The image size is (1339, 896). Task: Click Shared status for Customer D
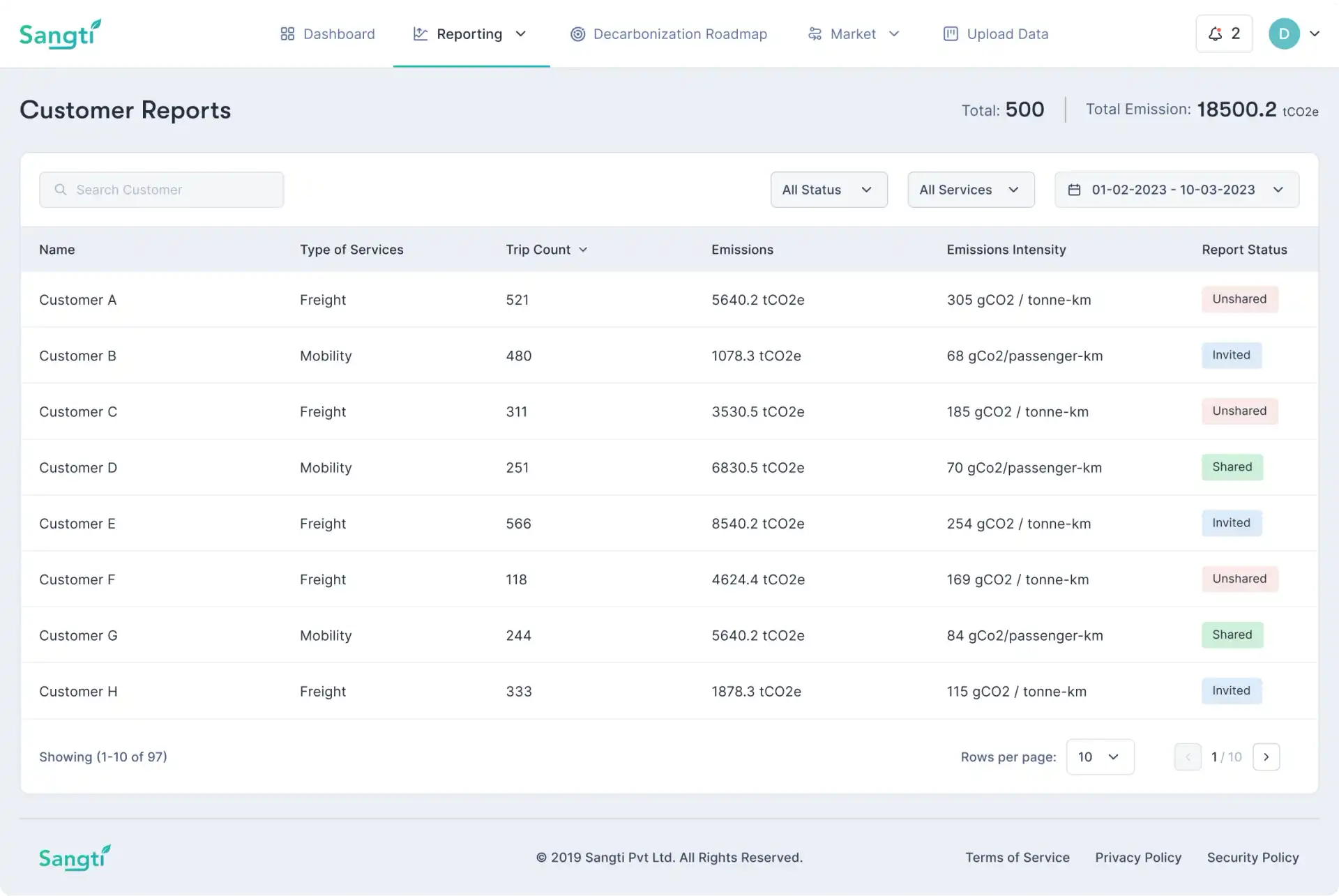(1232, 466)
